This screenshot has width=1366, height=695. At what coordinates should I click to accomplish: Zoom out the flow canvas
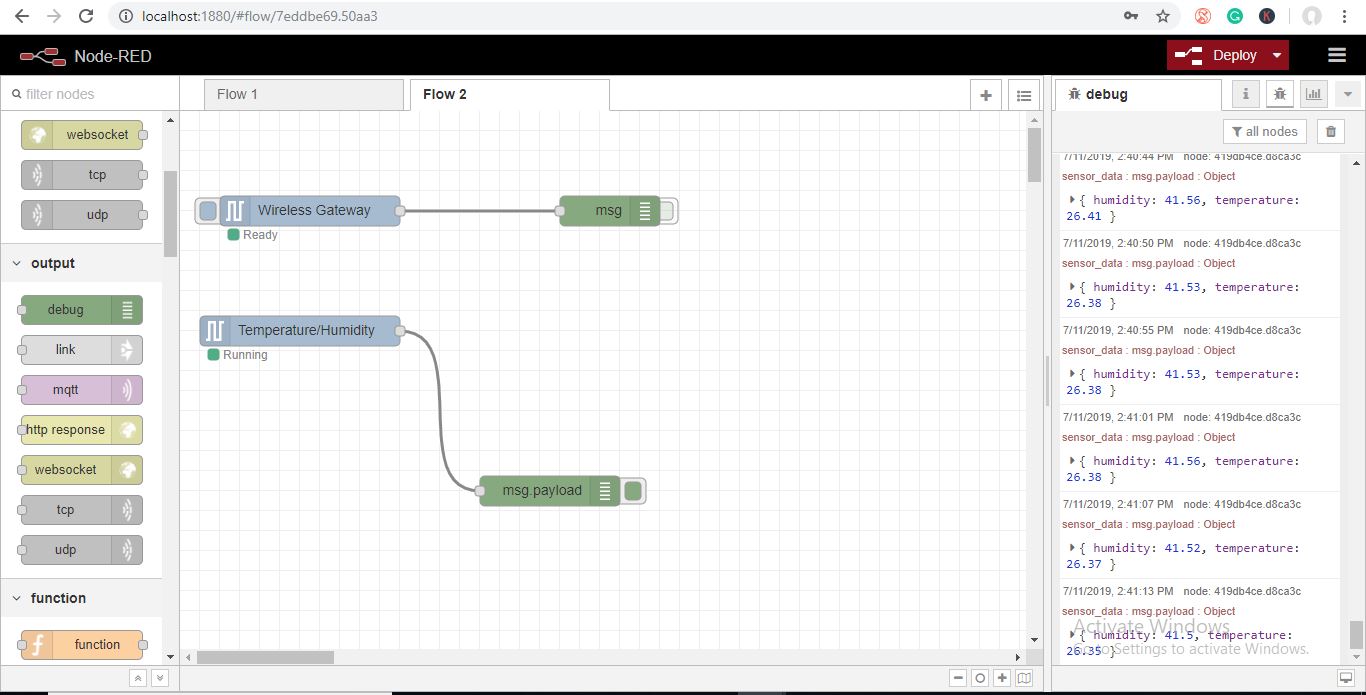point(958,678)
